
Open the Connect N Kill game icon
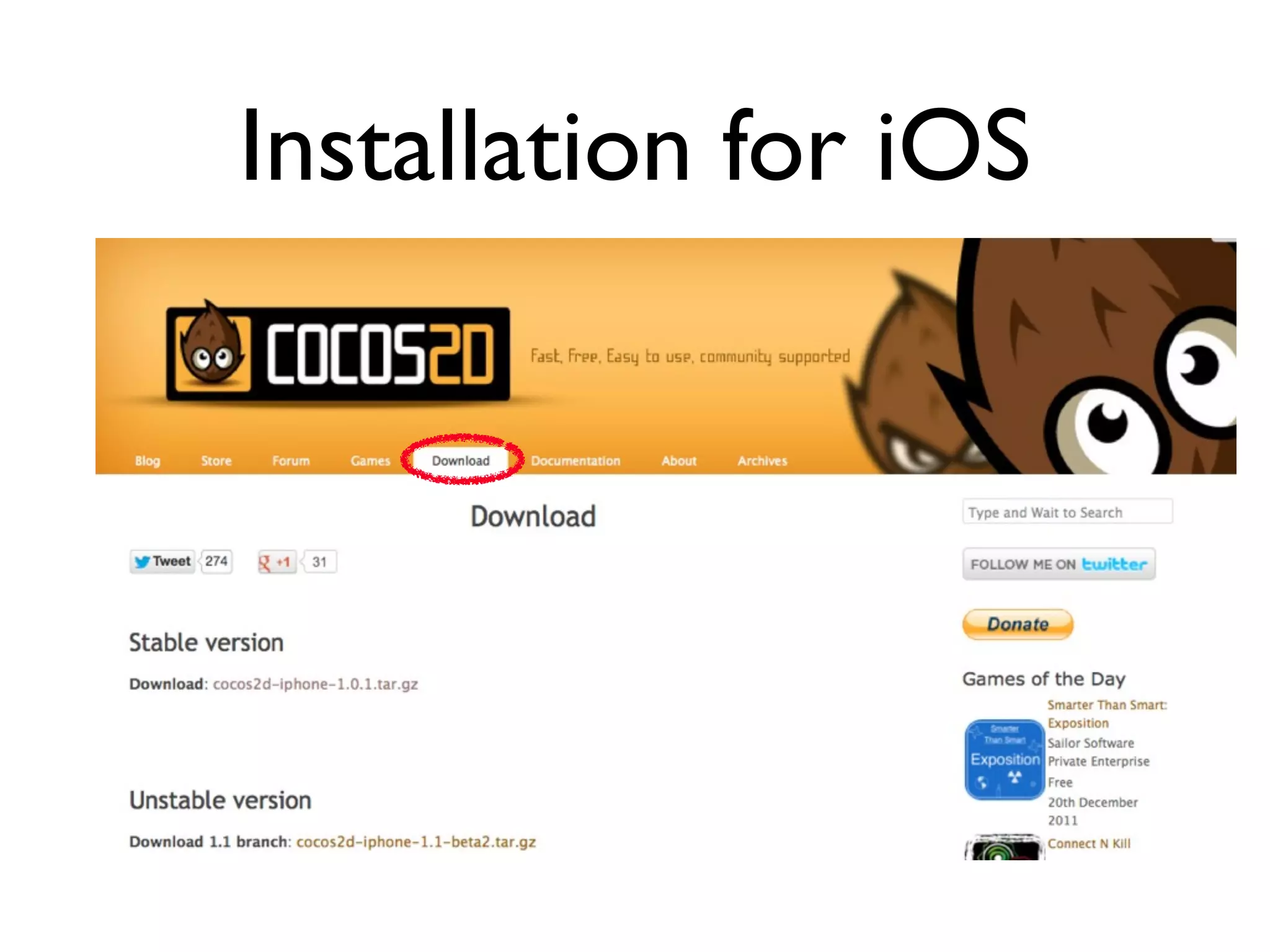coord(1005,847)
